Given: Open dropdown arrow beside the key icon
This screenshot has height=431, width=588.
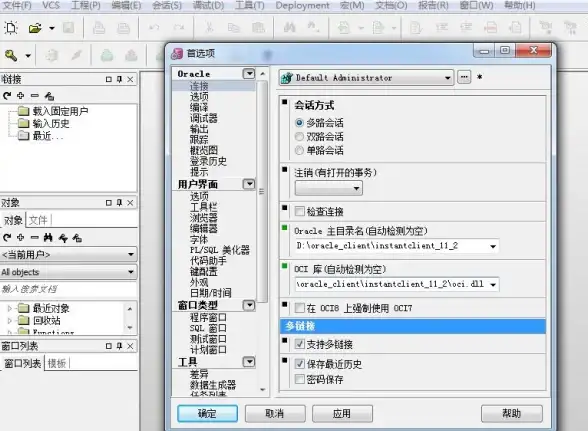Looking at the screenshot, I should tap(28, 56).
